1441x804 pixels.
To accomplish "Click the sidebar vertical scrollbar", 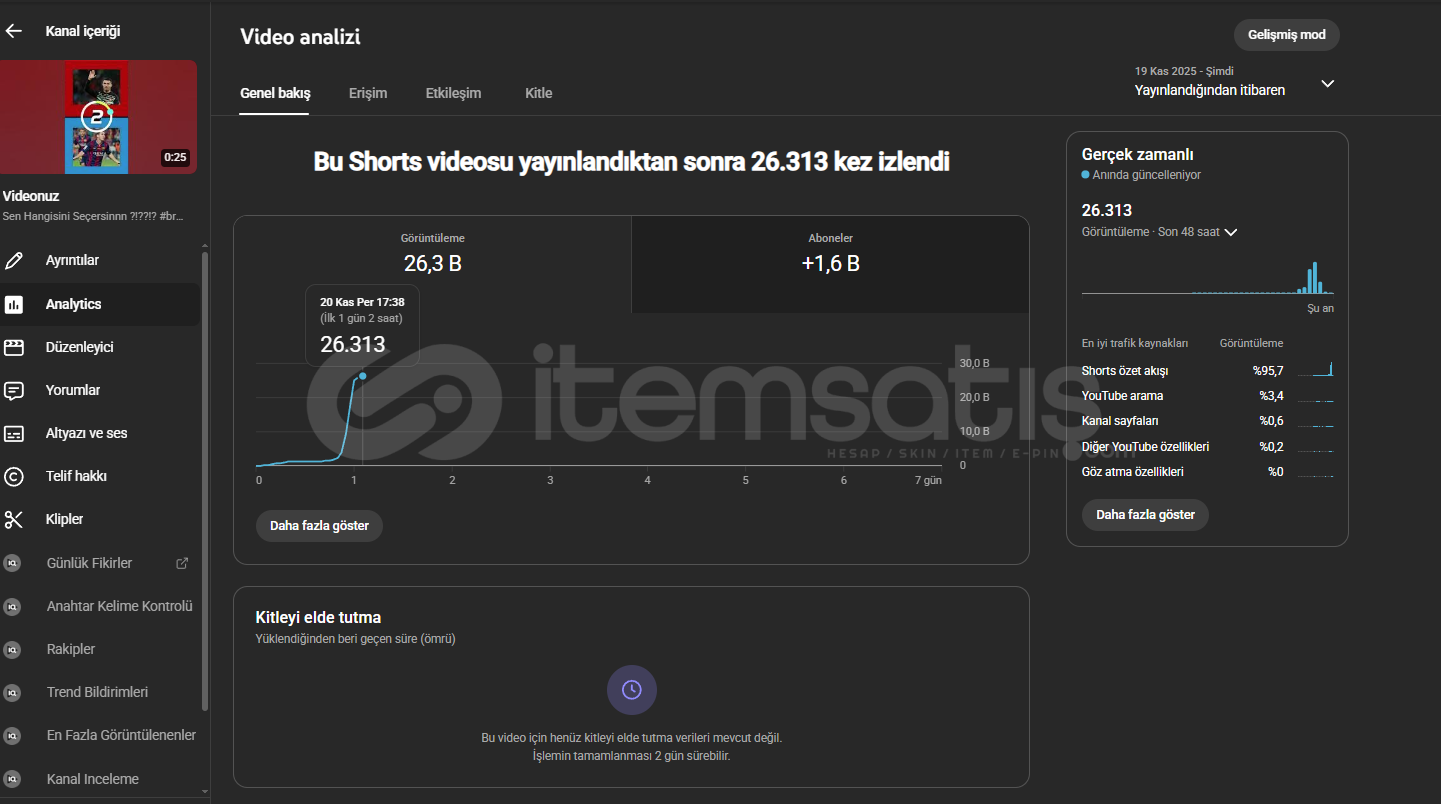I will [205, 480].
